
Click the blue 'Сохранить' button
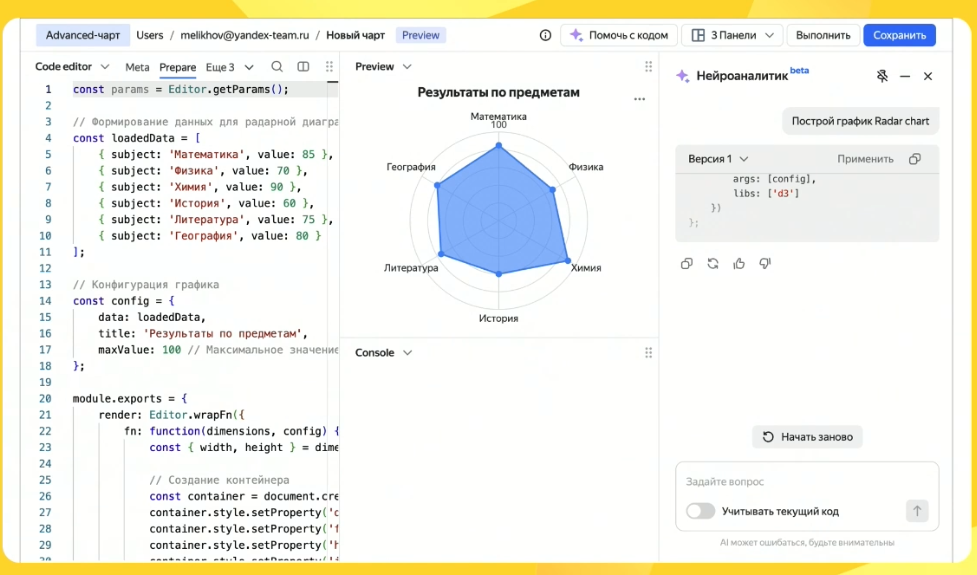coord(899,35)
